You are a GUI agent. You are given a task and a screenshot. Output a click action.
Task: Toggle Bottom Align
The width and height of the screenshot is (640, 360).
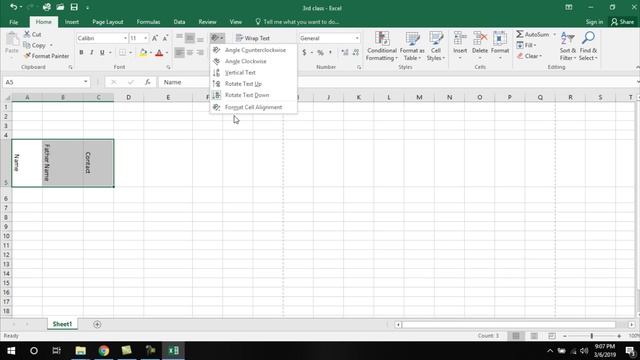200,38
